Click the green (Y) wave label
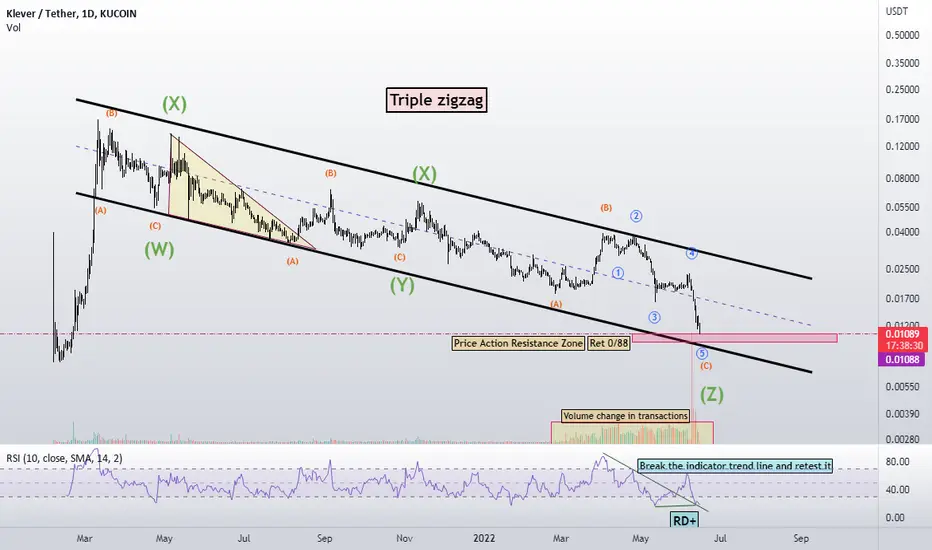 click(402, 285)
